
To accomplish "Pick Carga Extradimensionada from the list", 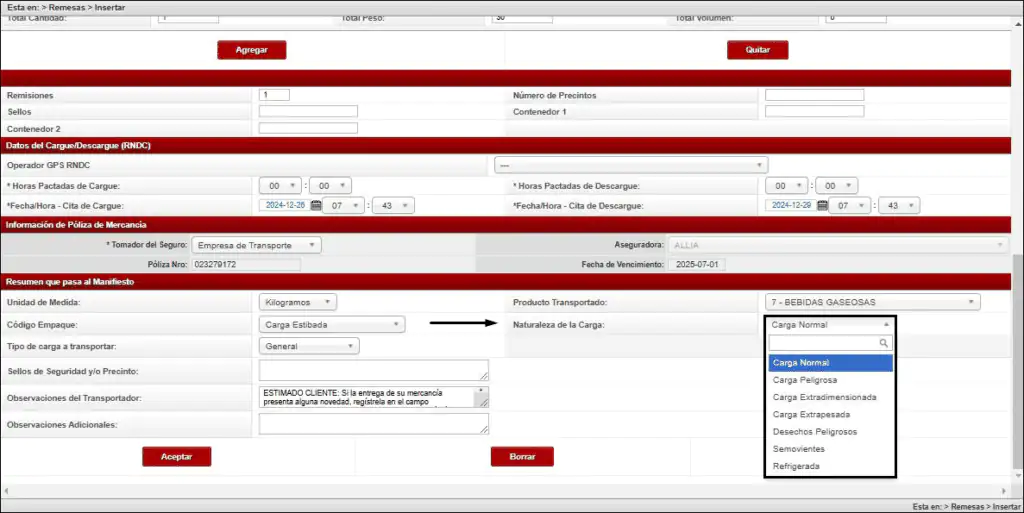I will [824, 397].
